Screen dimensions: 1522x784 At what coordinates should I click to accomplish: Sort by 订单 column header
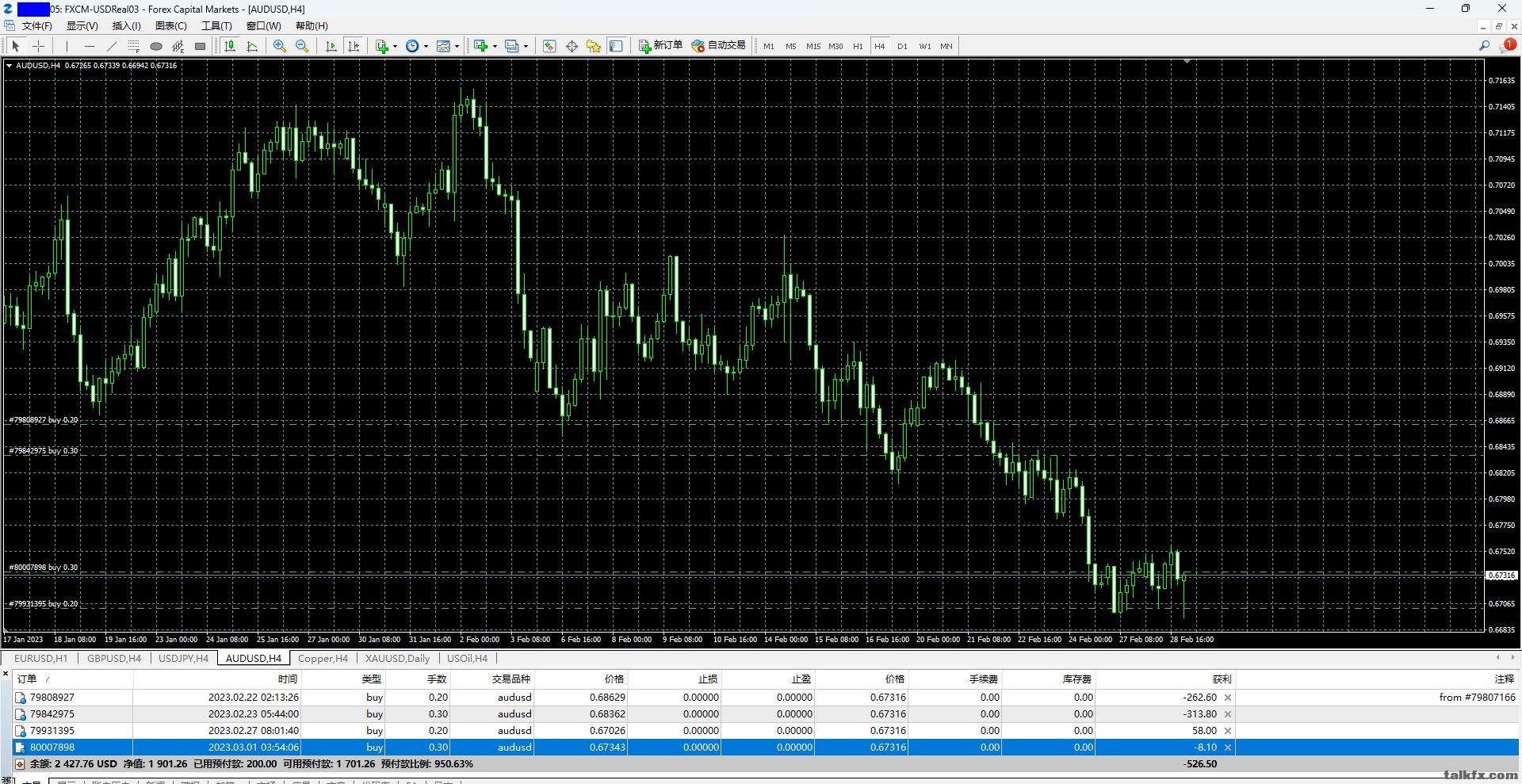[73, 679]
